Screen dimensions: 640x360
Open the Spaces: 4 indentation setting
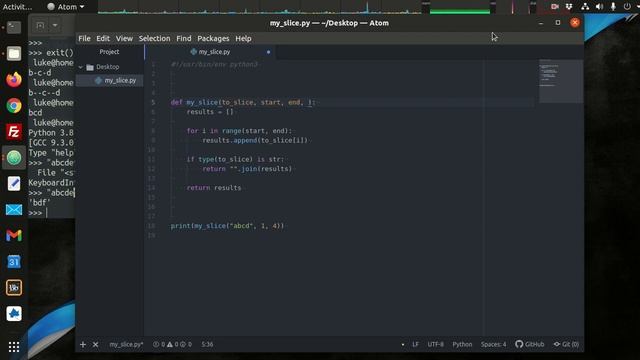493,344
